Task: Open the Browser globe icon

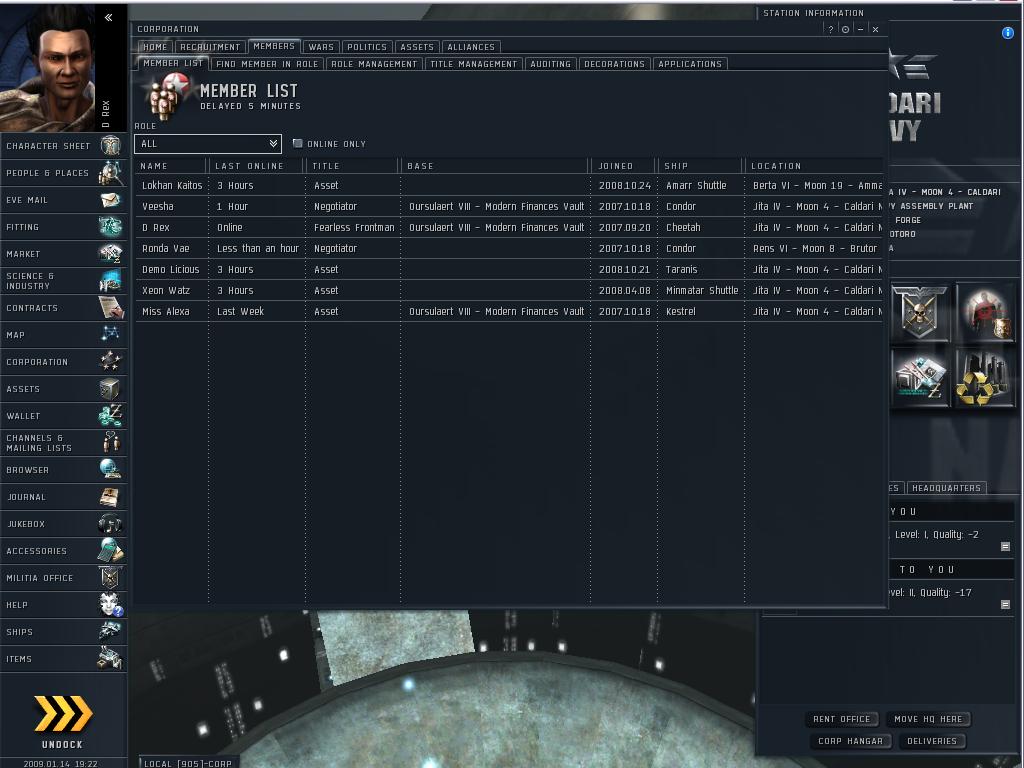Action: [x=110, y=470]
